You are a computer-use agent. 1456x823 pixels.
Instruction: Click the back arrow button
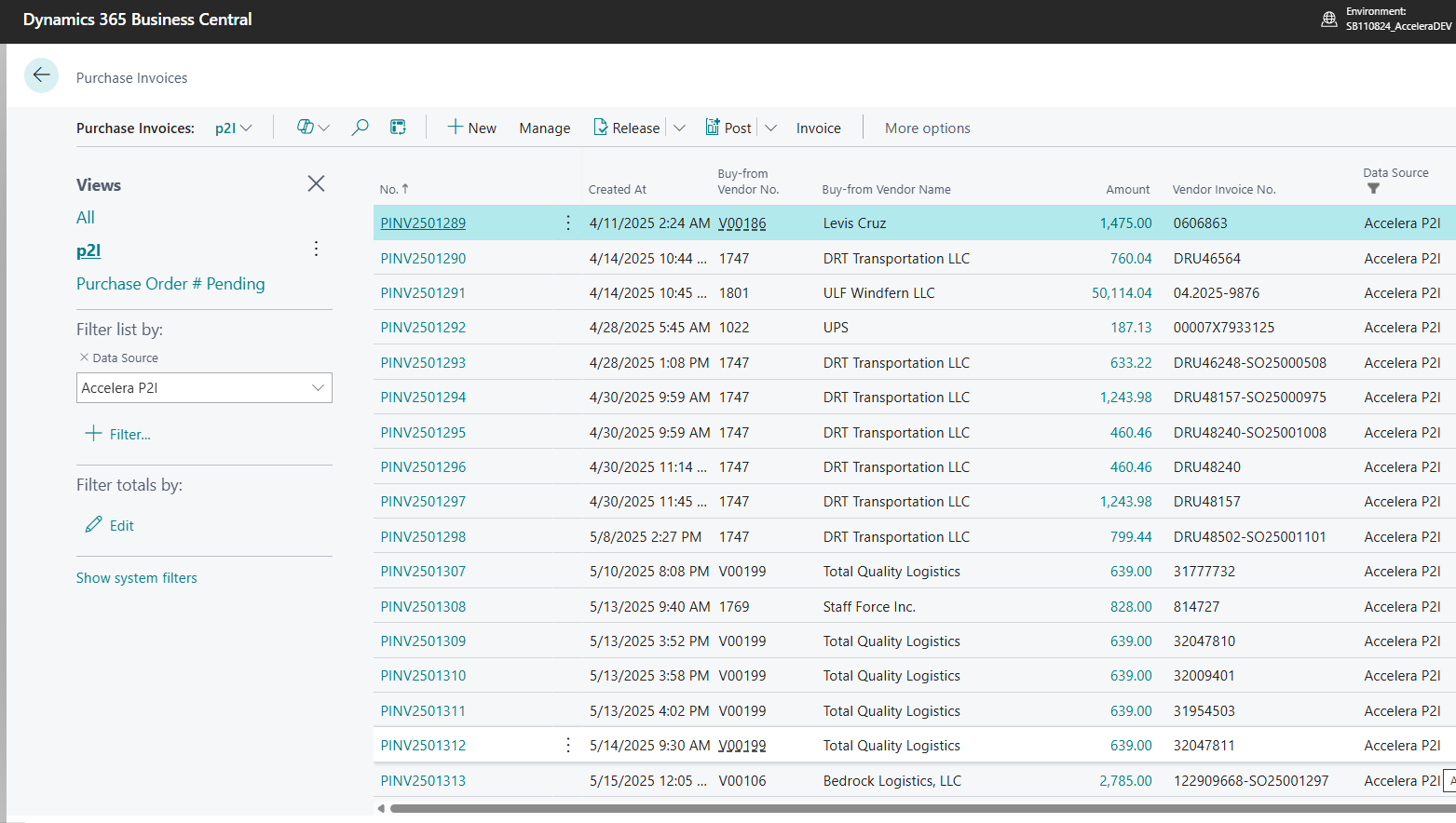(41, 75)
